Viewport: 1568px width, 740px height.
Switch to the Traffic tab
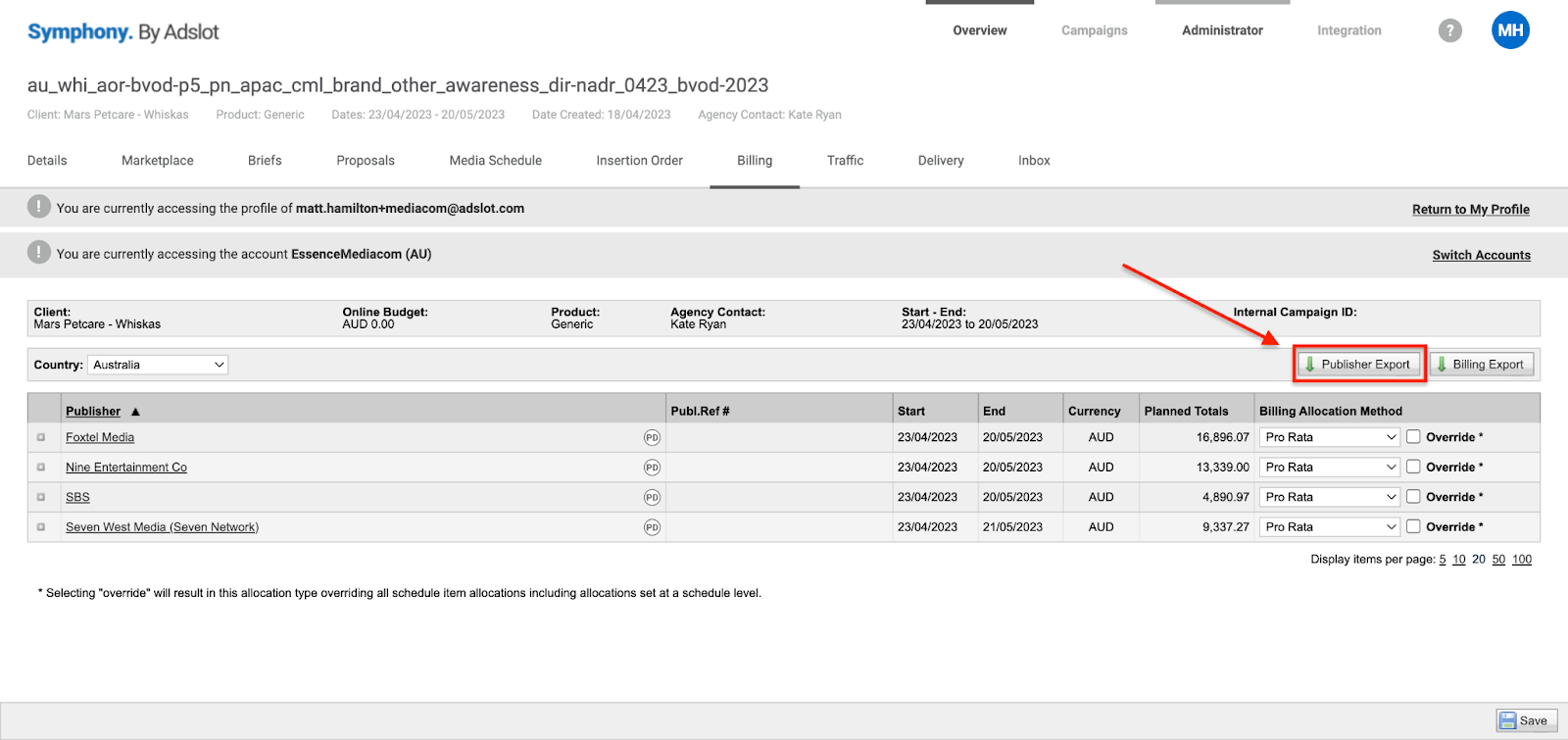[x=845, y=161]
